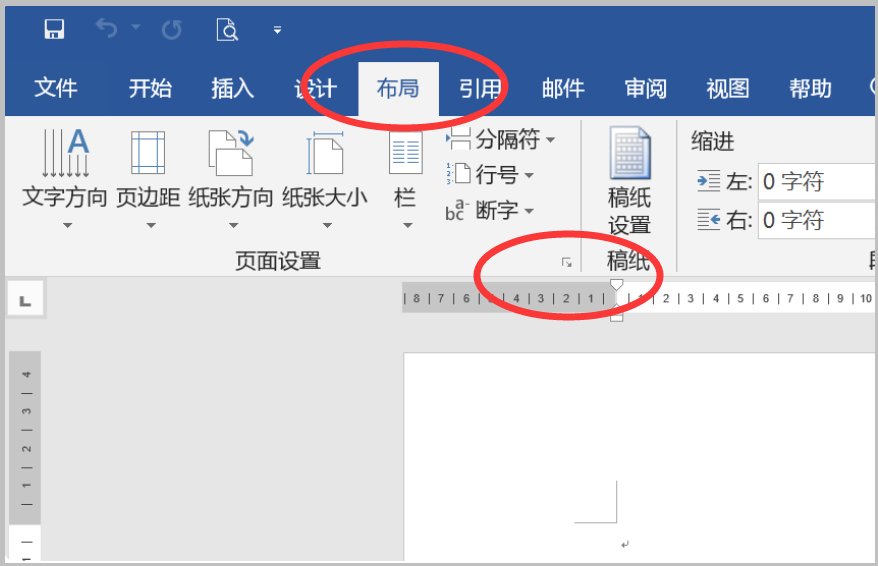Switch to the 邮件 tab
Viewport: 878px width, 566px height.
pyautogui.click(x=563, y=88)
